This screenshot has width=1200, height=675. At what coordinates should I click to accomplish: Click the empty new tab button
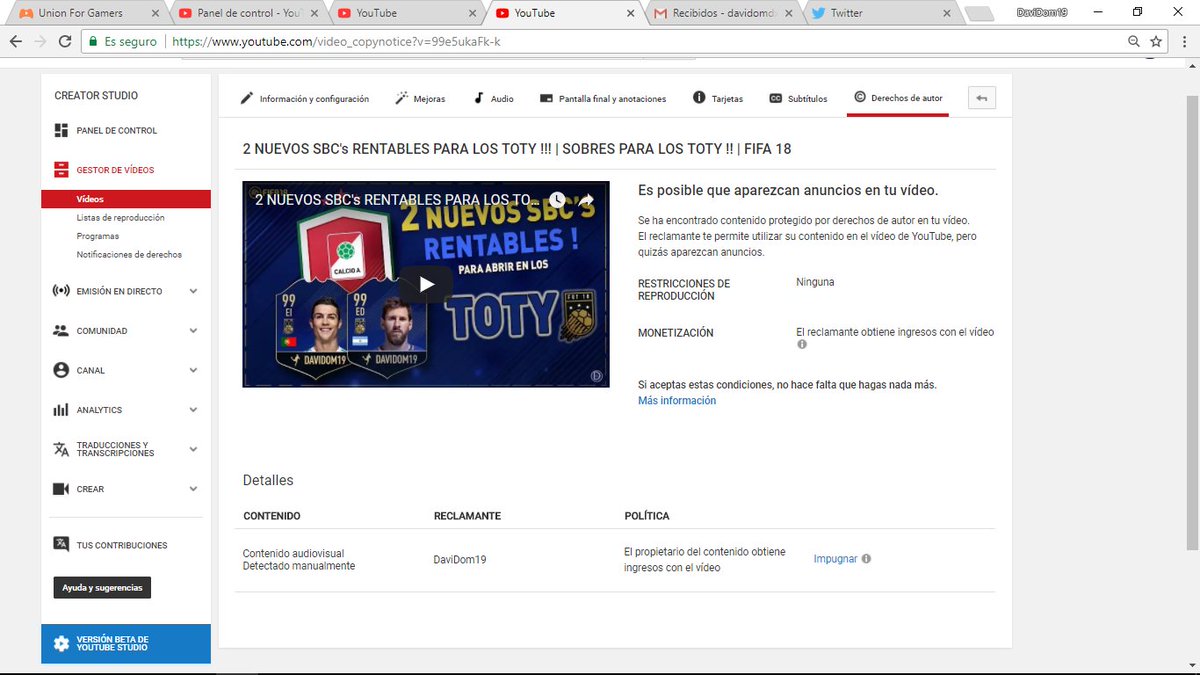tap(980, 13)
